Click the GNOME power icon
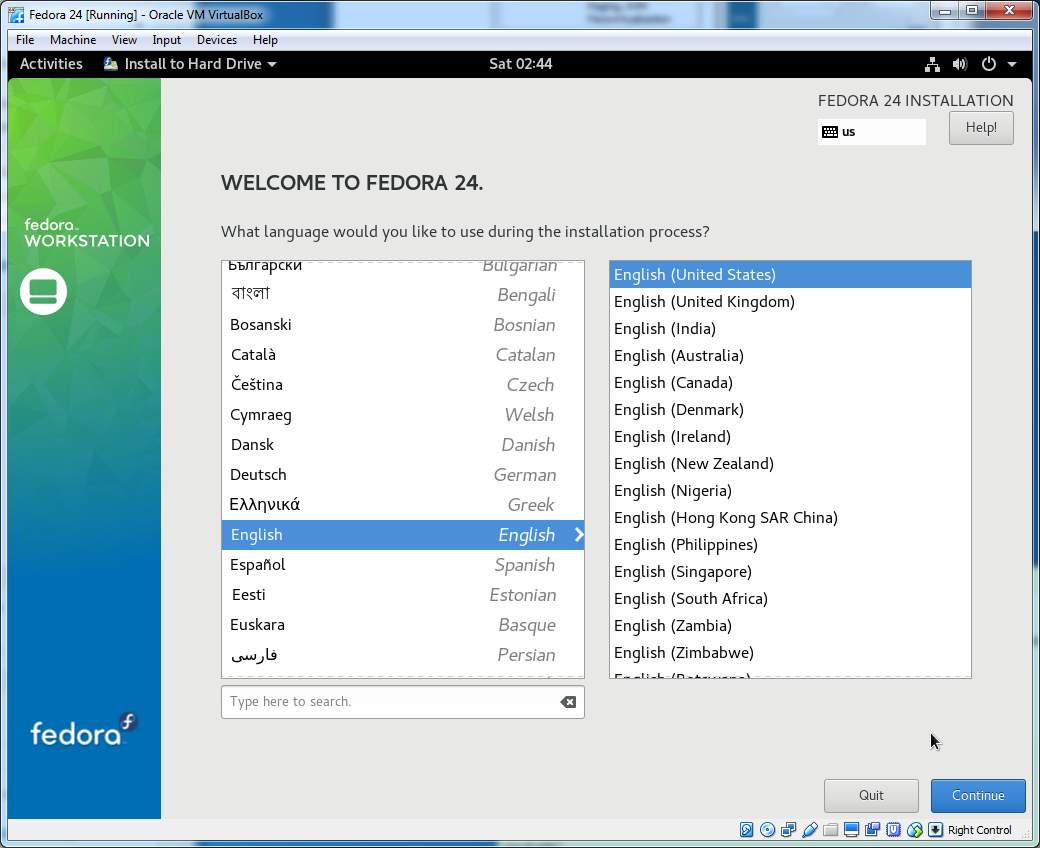Viewport: 1040px width, 848px height. point(988,64)
